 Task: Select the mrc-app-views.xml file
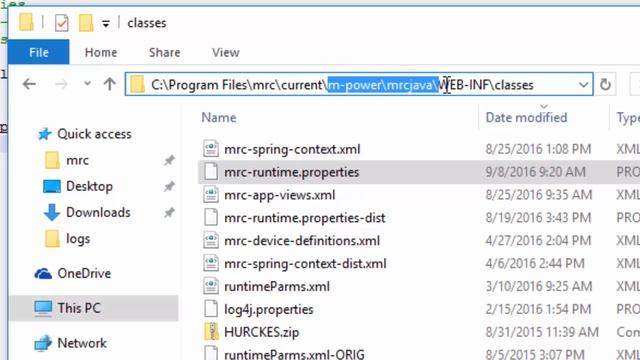pos(280,195)
